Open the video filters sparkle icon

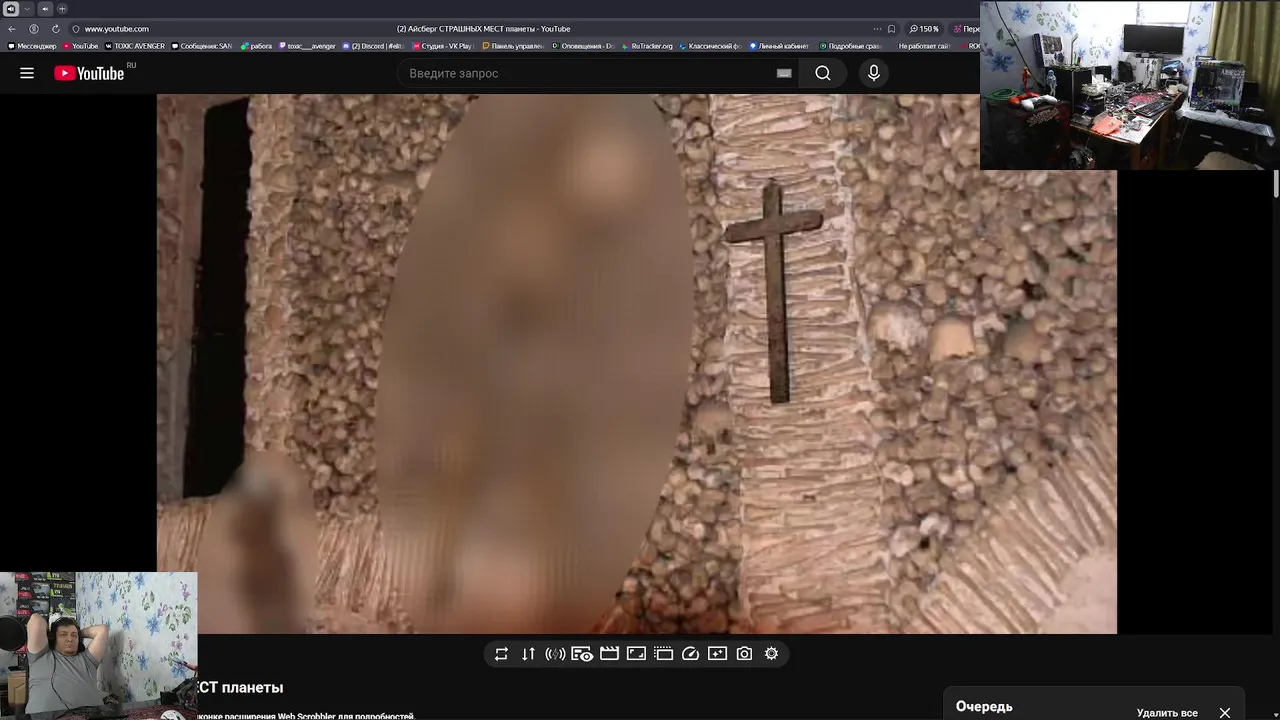717,654
